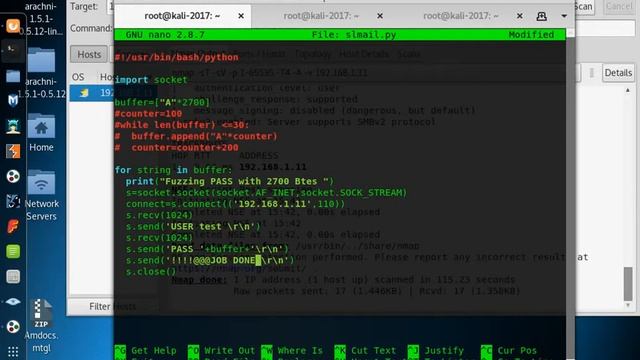640x360 pixels.
Task: Open the Files folder icon in the dock
Action: [x=13, y=76]
